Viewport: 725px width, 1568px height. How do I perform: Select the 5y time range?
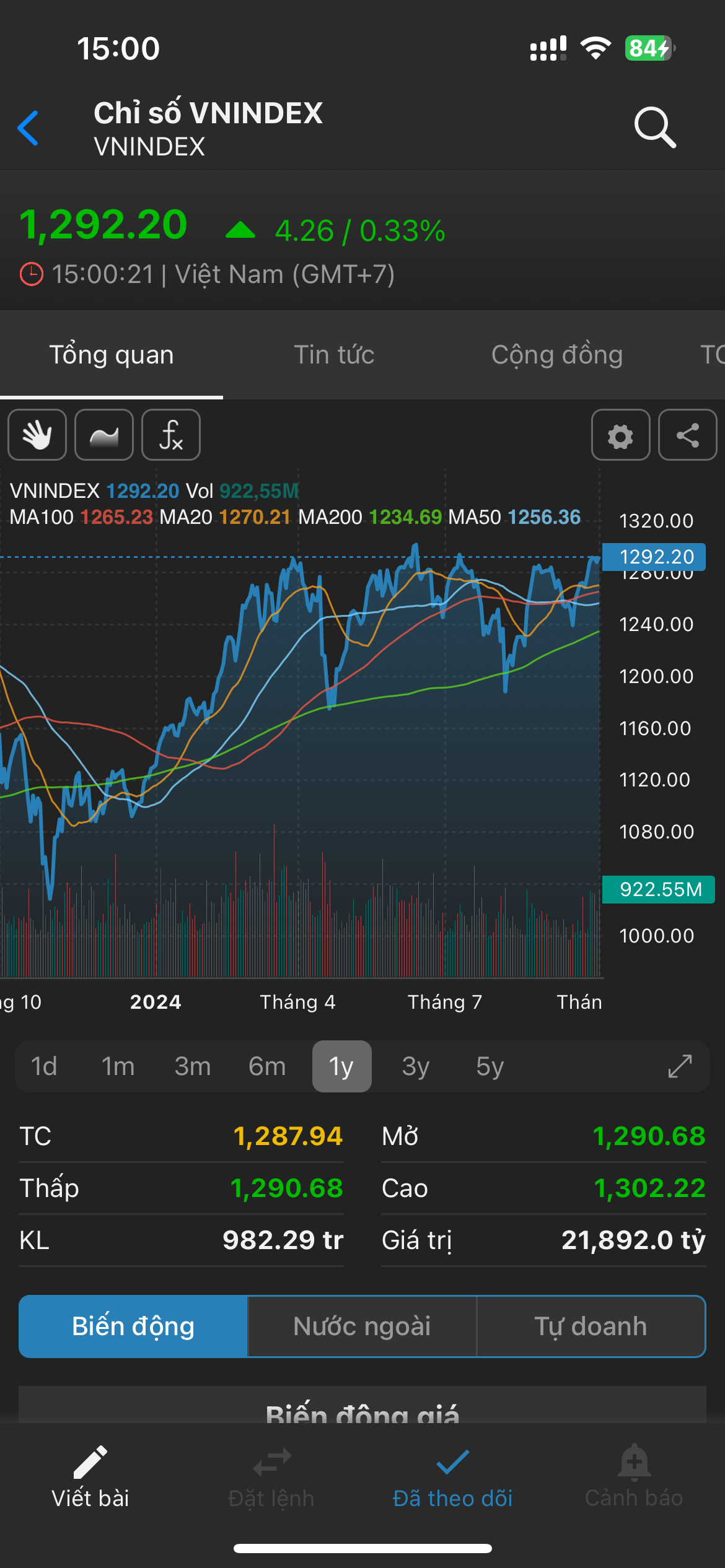(490, 1066)
